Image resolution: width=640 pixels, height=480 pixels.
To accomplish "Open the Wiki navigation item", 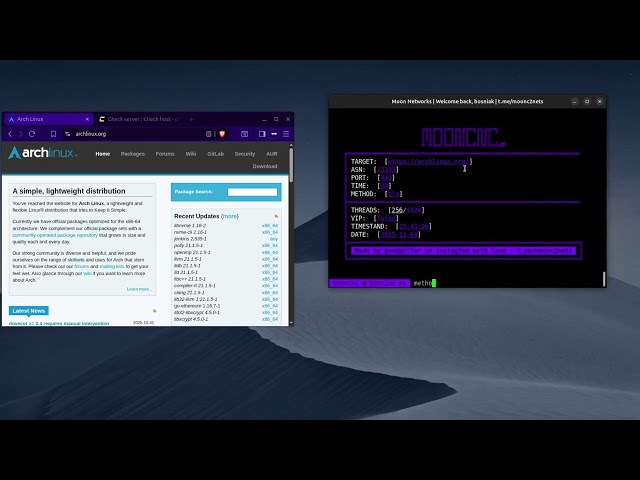I will point(191,154).
